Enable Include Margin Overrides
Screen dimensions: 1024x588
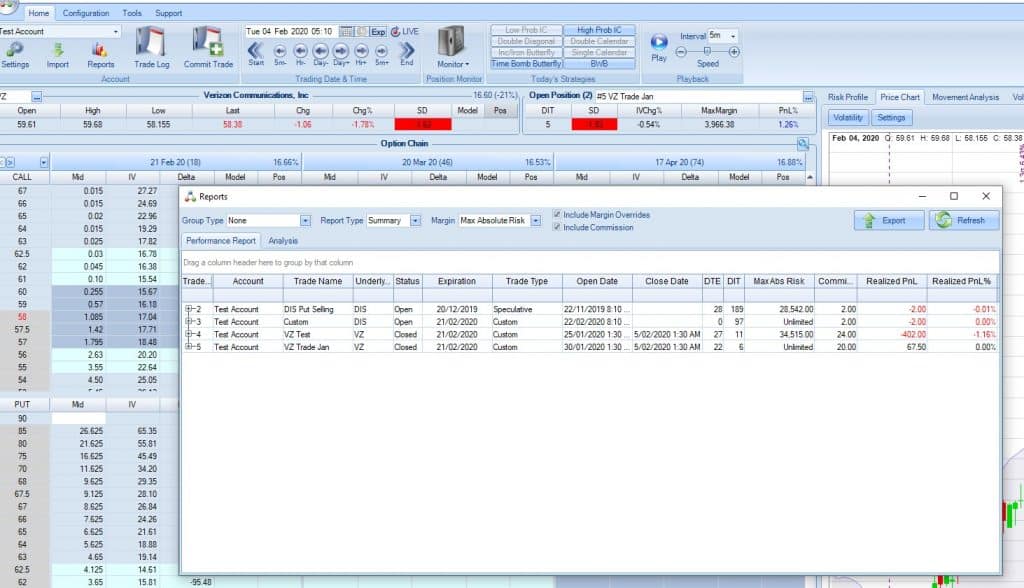(x=557, y=214)
